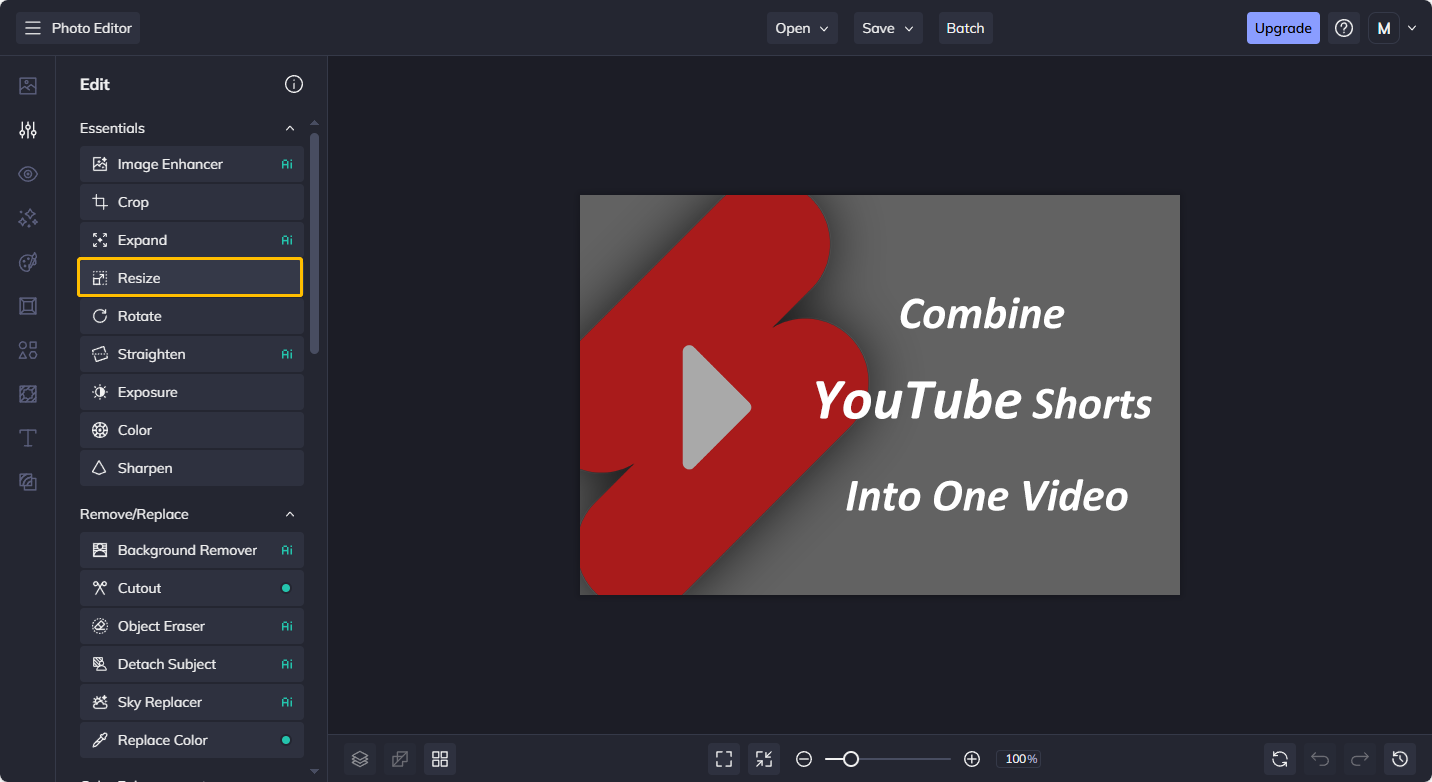Click the Edit panel scrollbar thumb
Image resolution: width=1432 pixels, height=782 pixels.
point(315,243)
